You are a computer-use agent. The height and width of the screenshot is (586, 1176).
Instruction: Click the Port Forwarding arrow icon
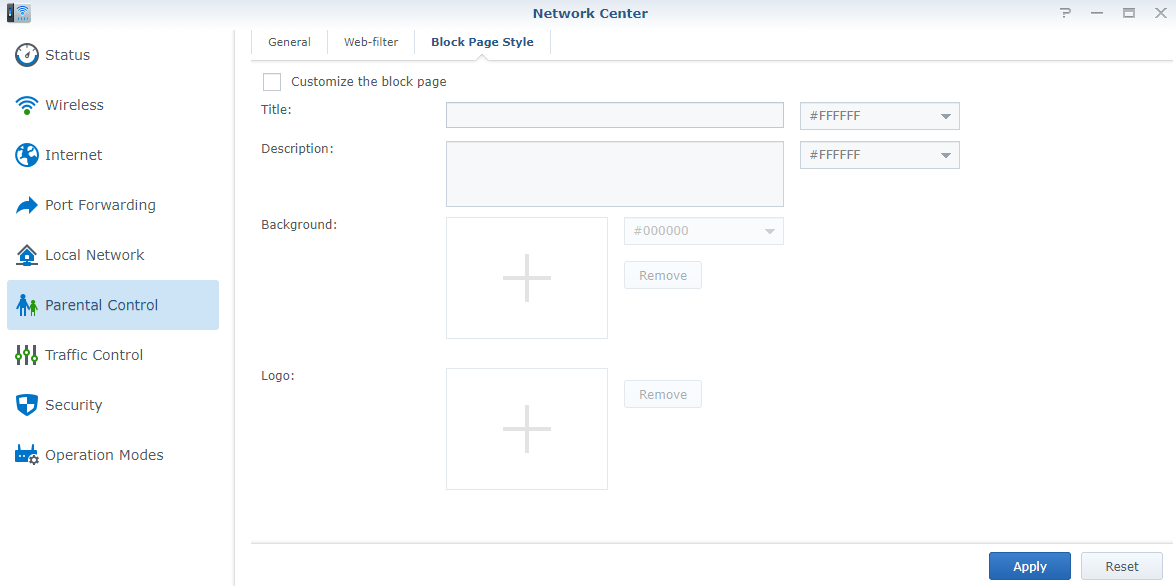click(x=27, y=205)
